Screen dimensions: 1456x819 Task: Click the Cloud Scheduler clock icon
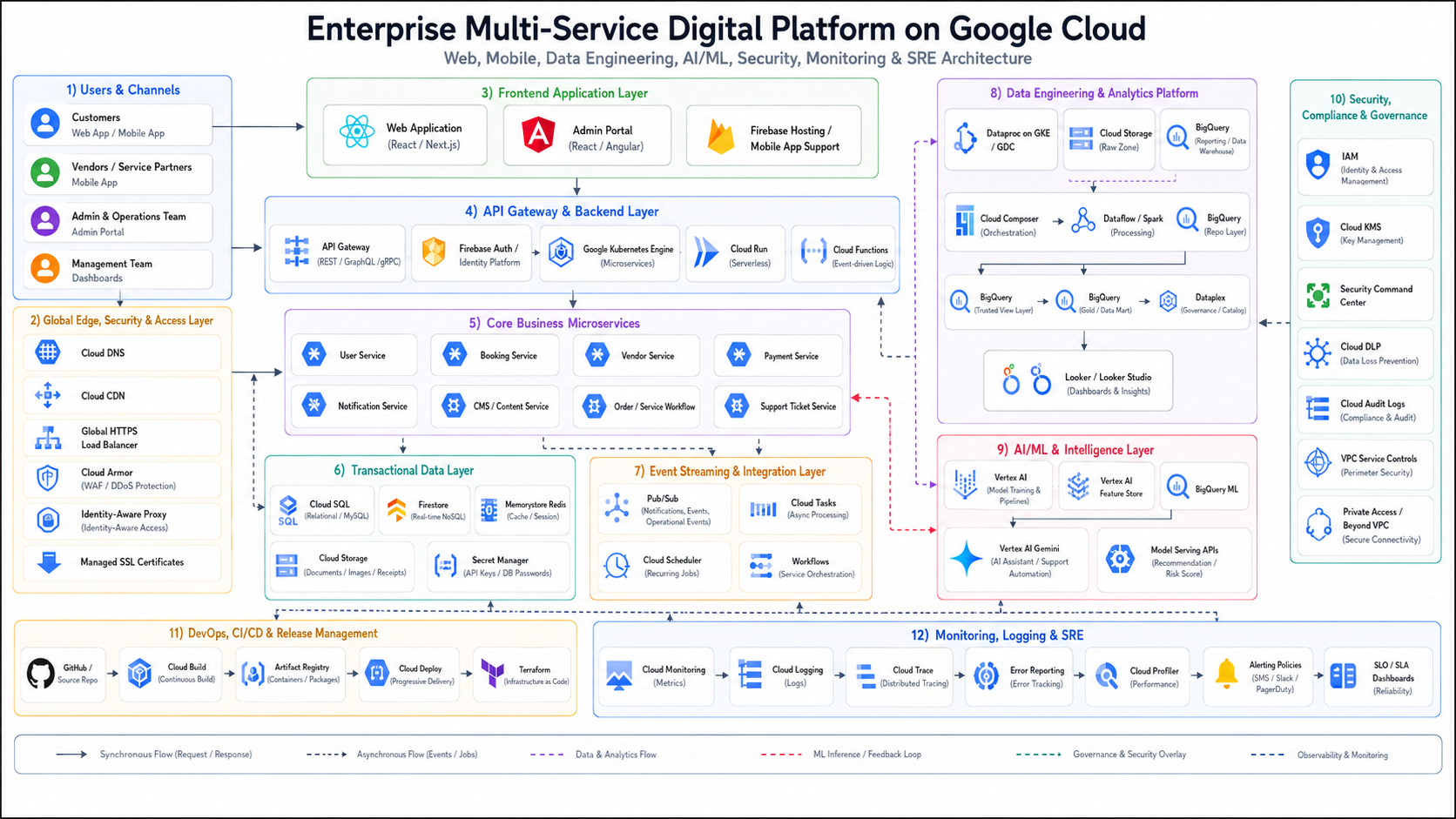(x=617, y=566)
